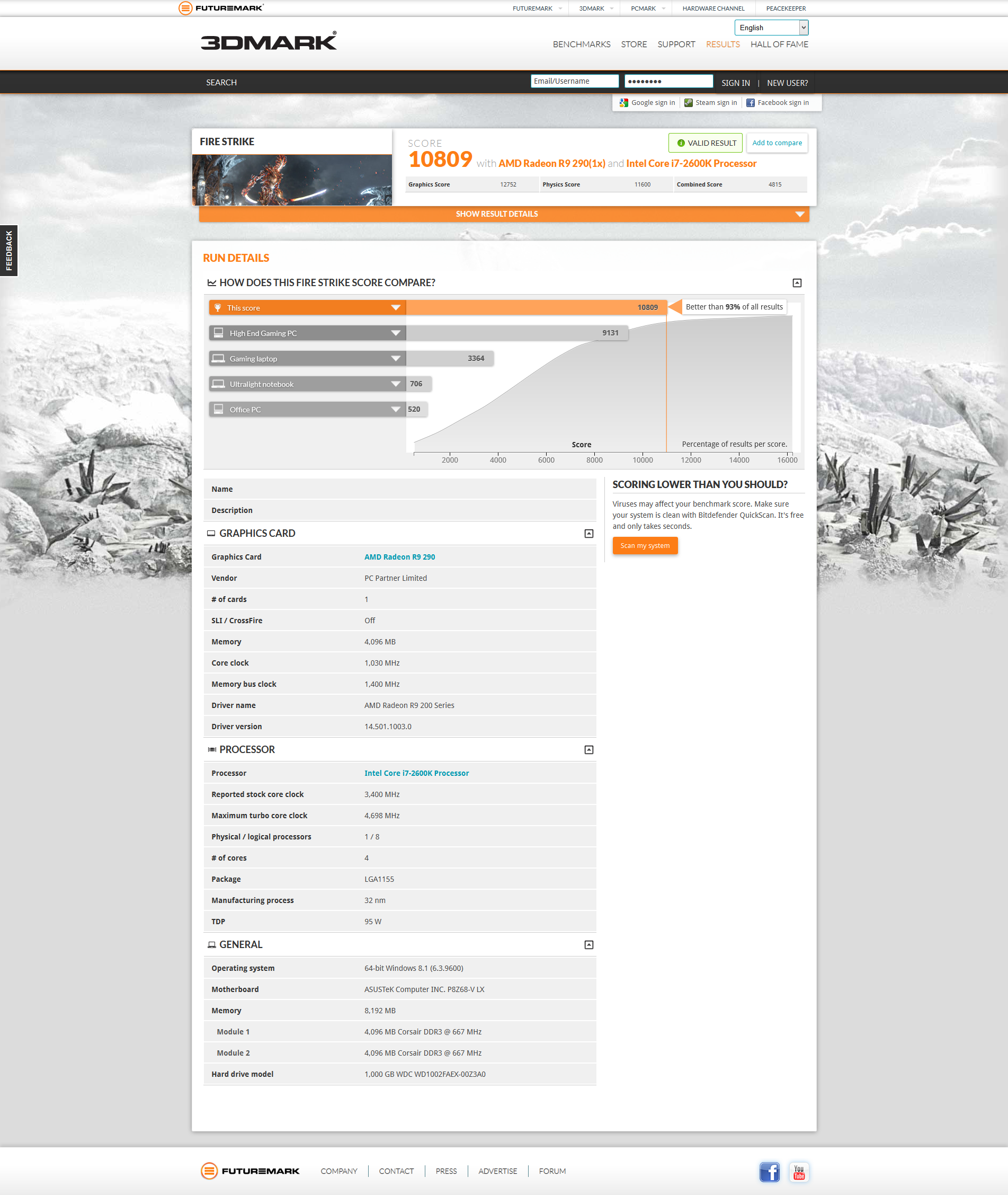Image resolution: width=1008 pixels, height=1195 pixels.
Task: Open the Futuremark top menu
Action: [x=537, y=8]
